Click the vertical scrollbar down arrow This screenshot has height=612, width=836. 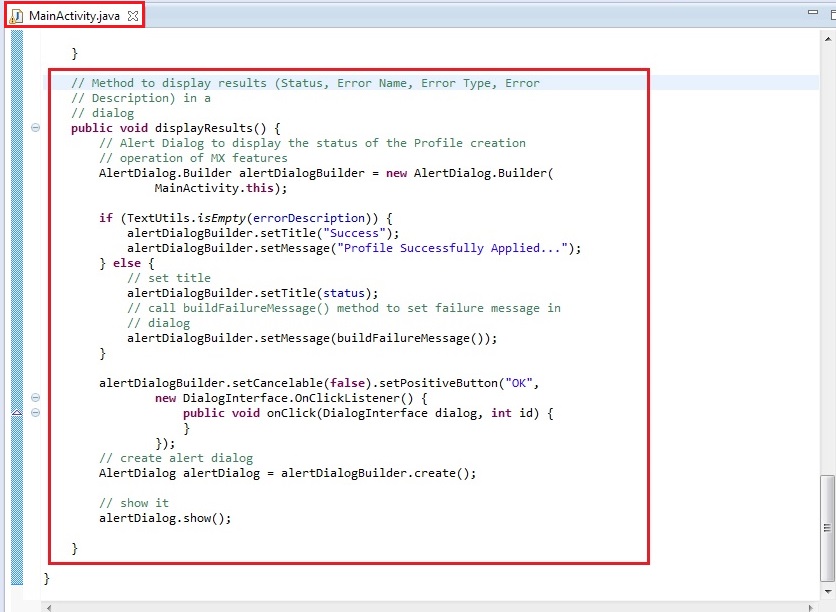(x=827, y=592)
